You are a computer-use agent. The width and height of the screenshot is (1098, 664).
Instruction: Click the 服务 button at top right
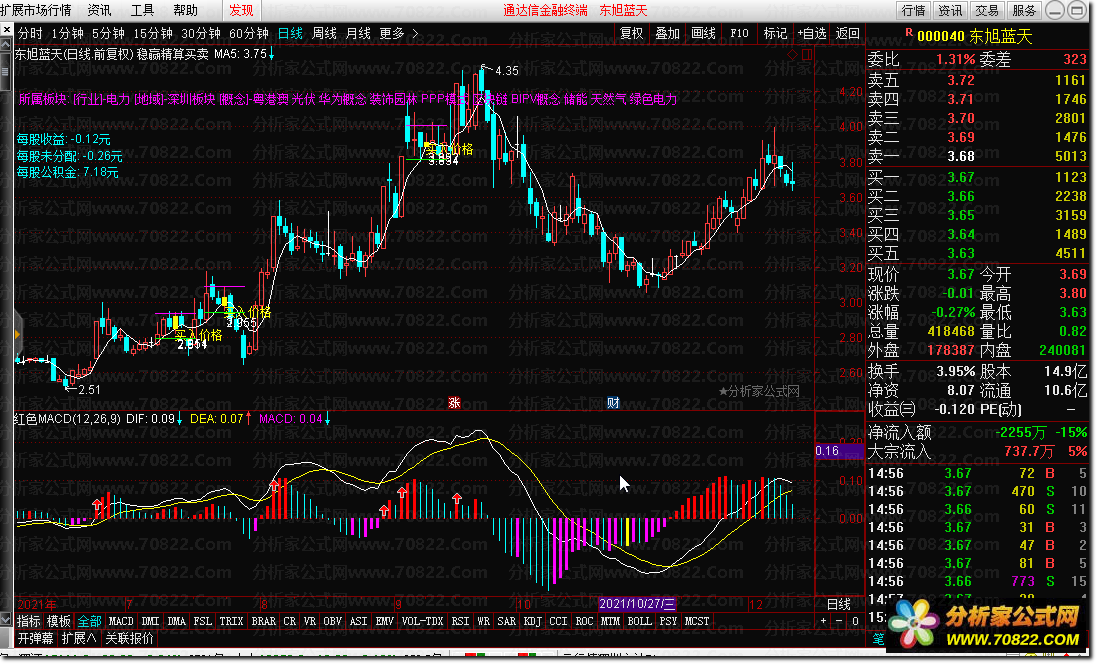coord(1024,11)
